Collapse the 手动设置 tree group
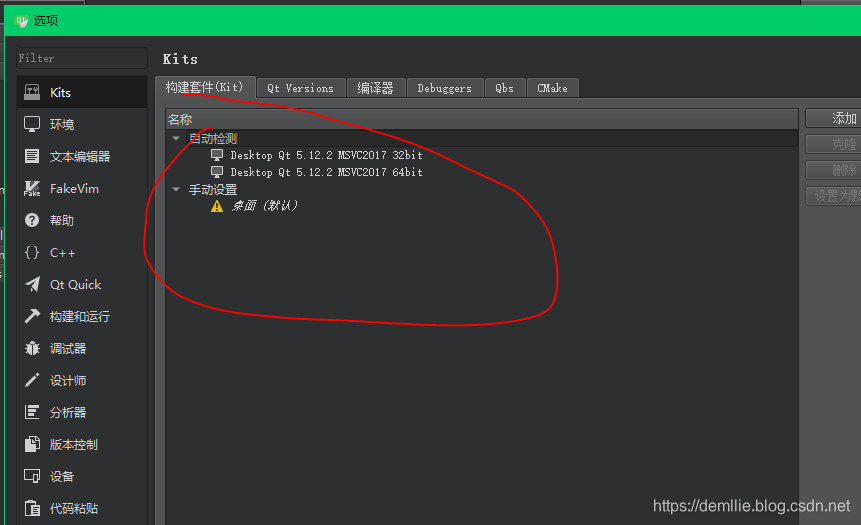861x525 pixels. coord(176,189)
